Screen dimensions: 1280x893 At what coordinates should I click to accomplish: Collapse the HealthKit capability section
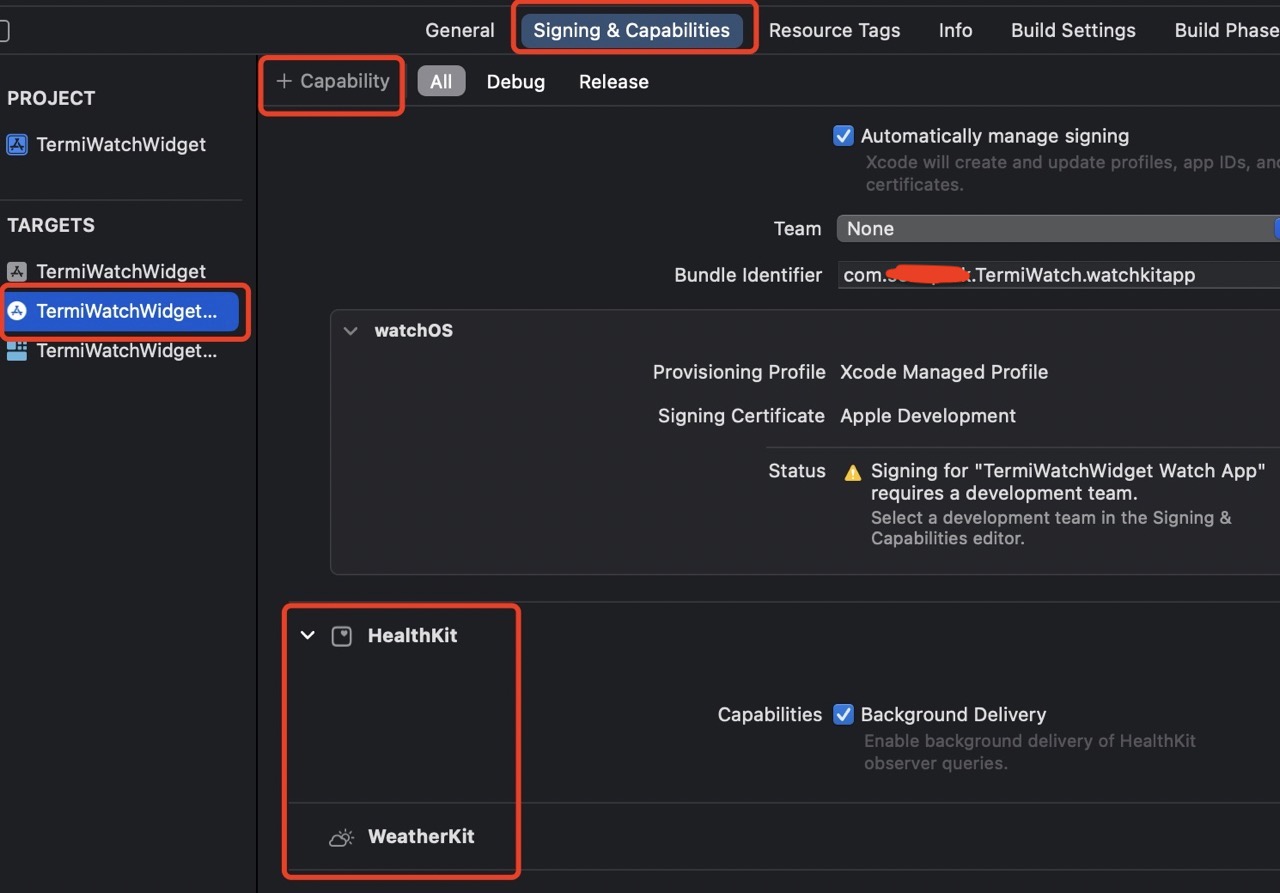coord(308,635)
